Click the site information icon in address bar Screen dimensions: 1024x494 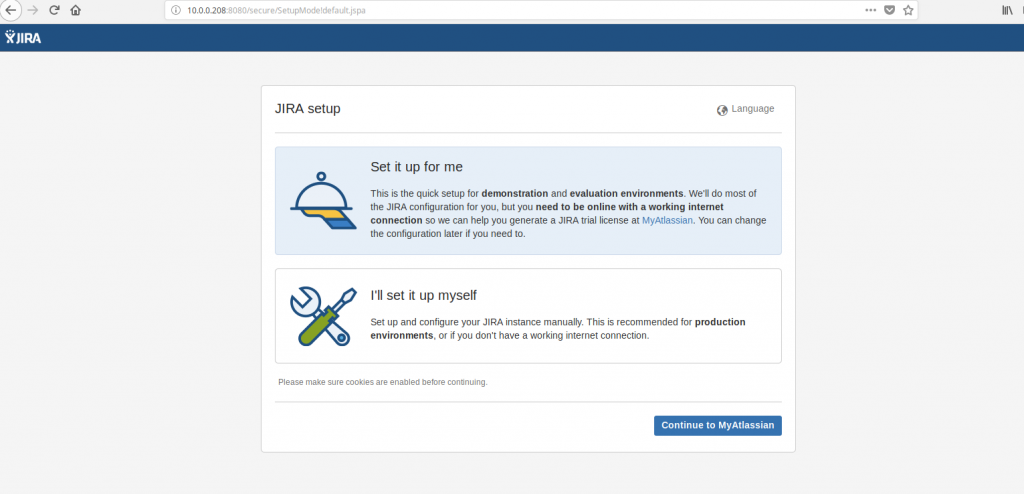click(x=176, y=10)
